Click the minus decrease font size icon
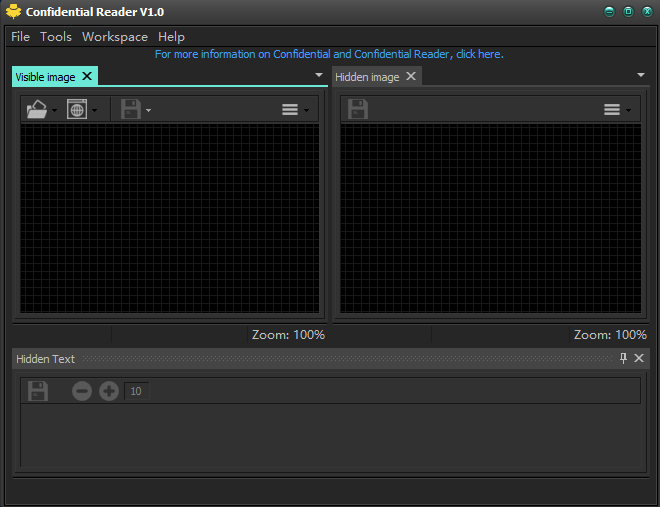Viewport: 660px width, 507px height. click(82, 391)
